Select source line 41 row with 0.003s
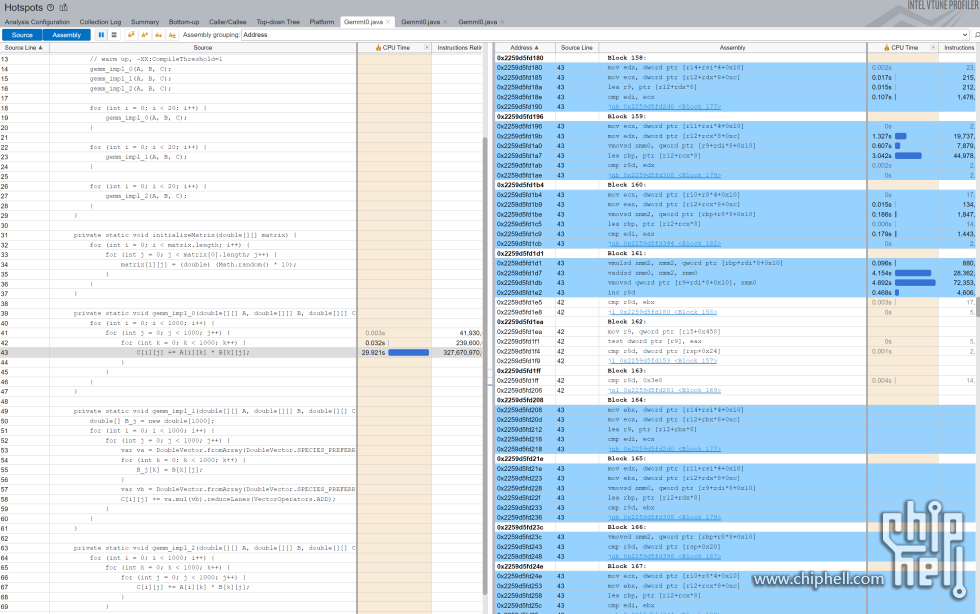 [242, 333]
